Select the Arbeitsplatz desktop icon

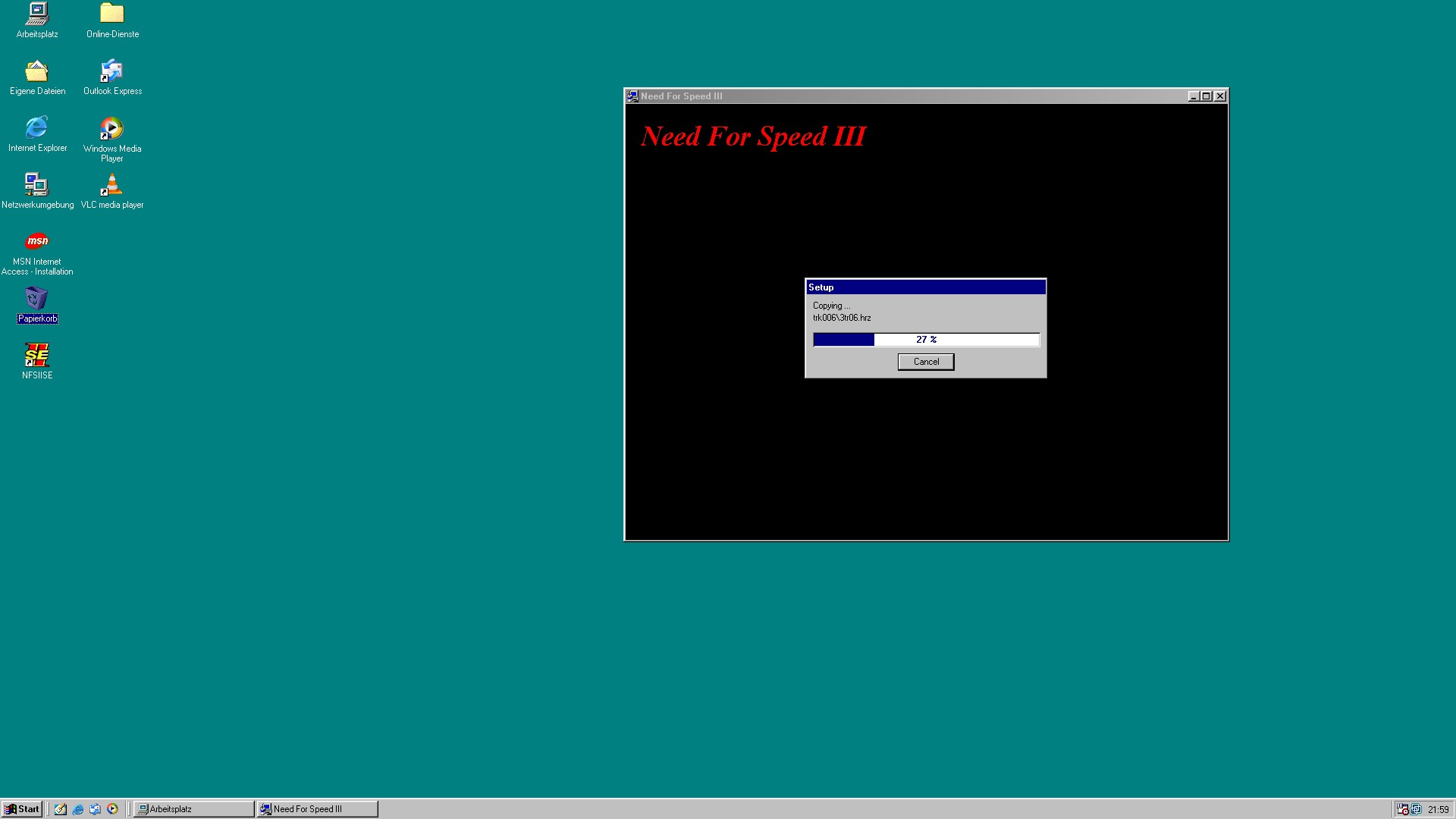pyautogui.click(x=36, y=14)
